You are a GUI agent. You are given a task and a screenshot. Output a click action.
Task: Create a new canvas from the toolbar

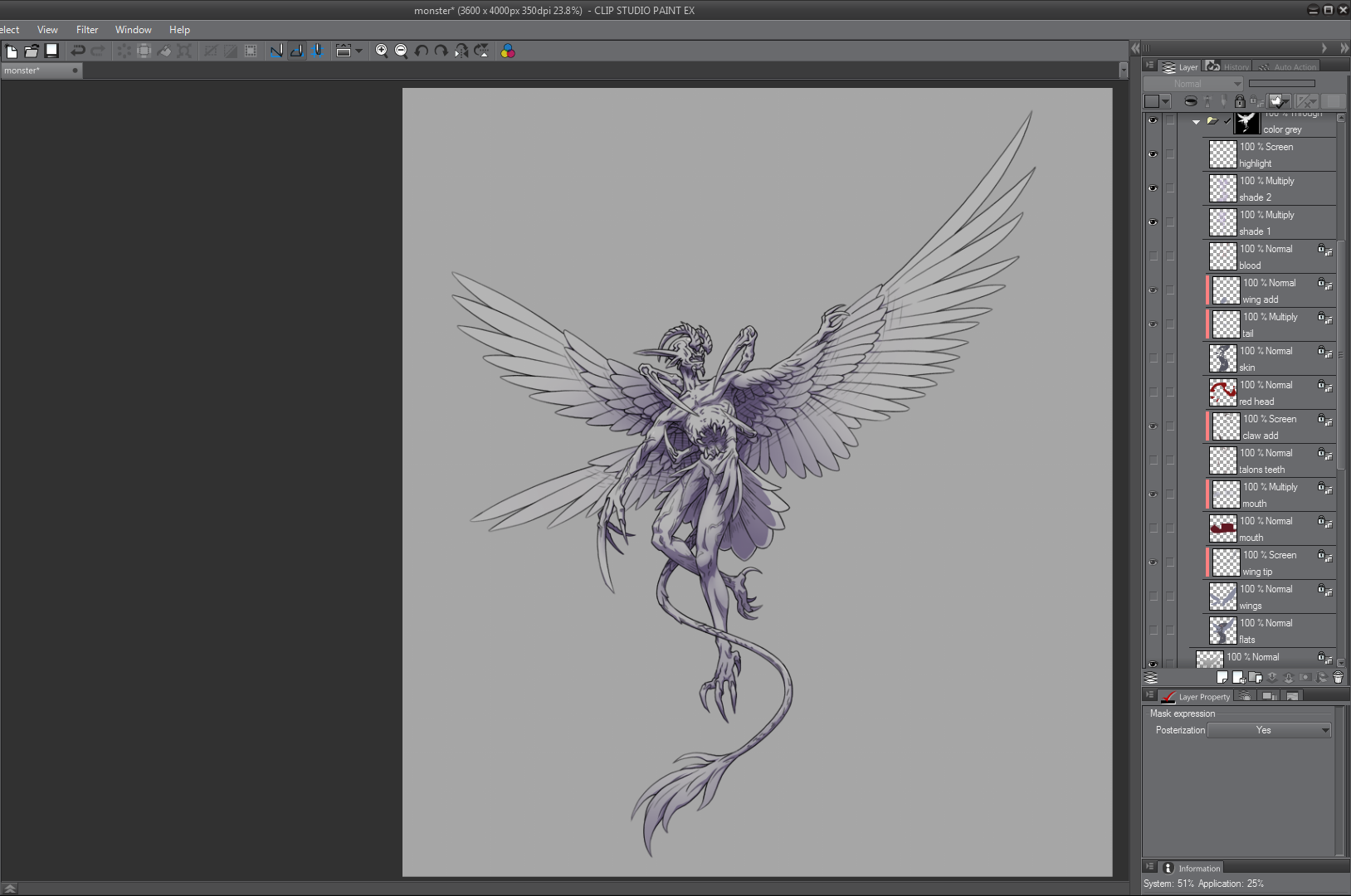tap(12, 51)
